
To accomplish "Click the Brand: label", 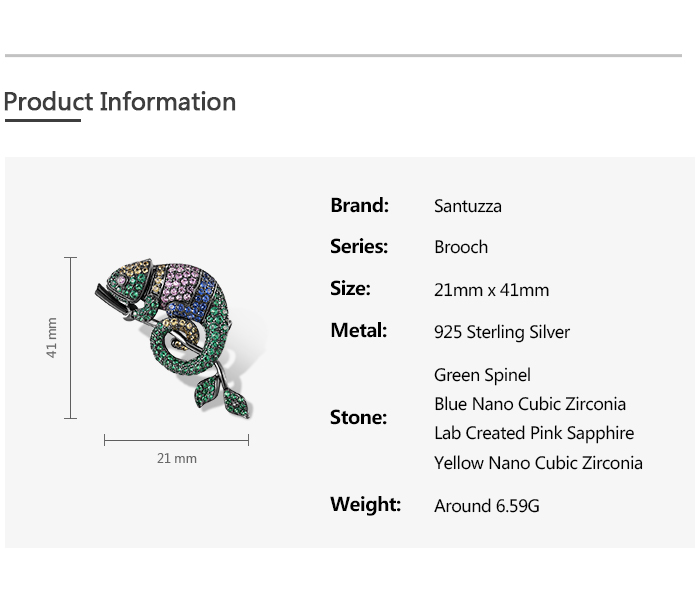I will coord(359,206).
